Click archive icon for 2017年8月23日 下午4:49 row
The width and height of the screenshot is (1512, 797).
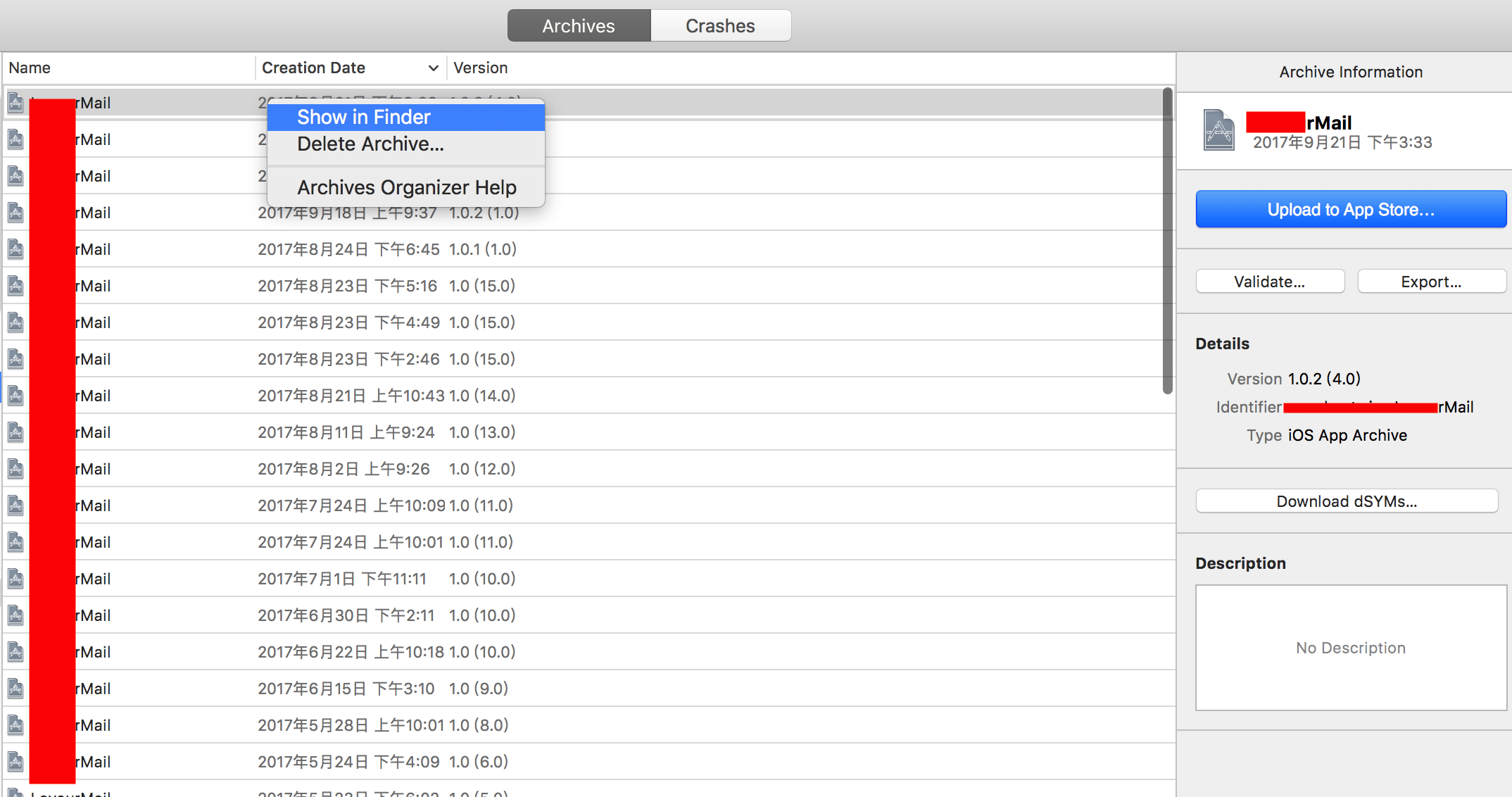15,322
